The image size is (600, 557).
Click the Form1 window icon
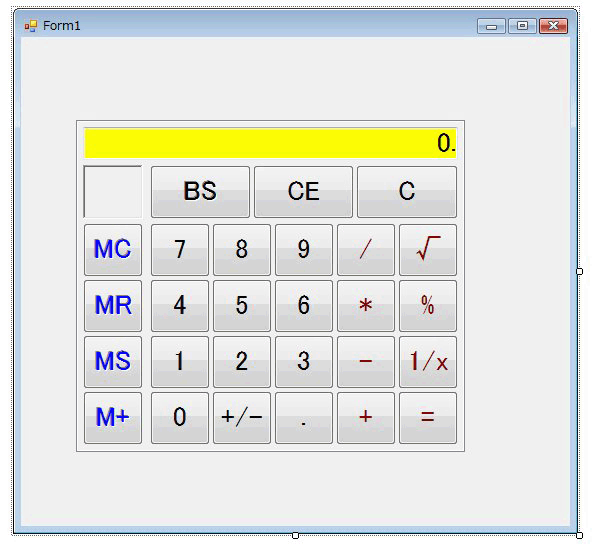[x=31, y=26]
